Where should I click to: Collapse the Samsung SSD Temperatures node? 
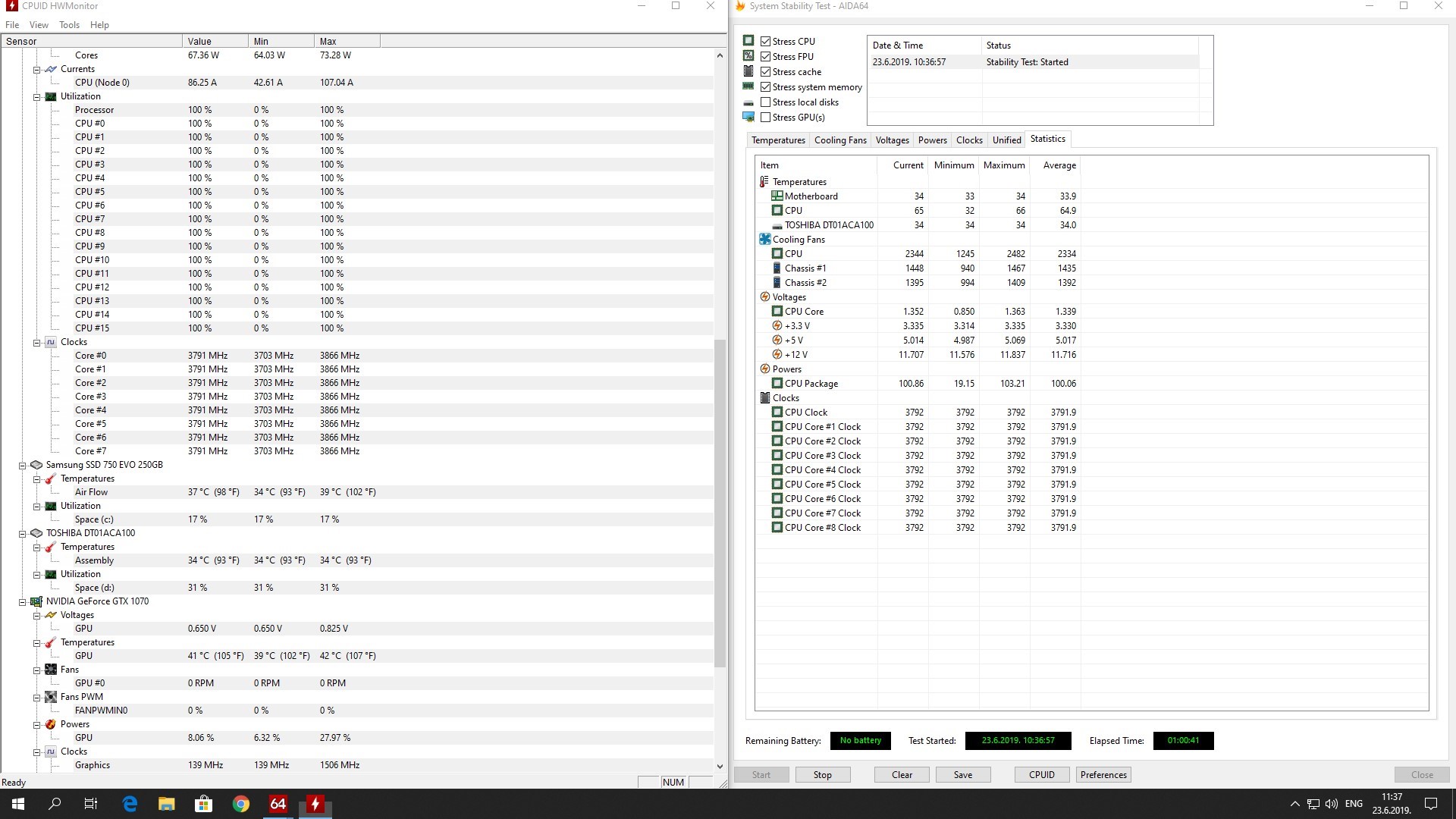pyautogui.click(x=36, y=479)
